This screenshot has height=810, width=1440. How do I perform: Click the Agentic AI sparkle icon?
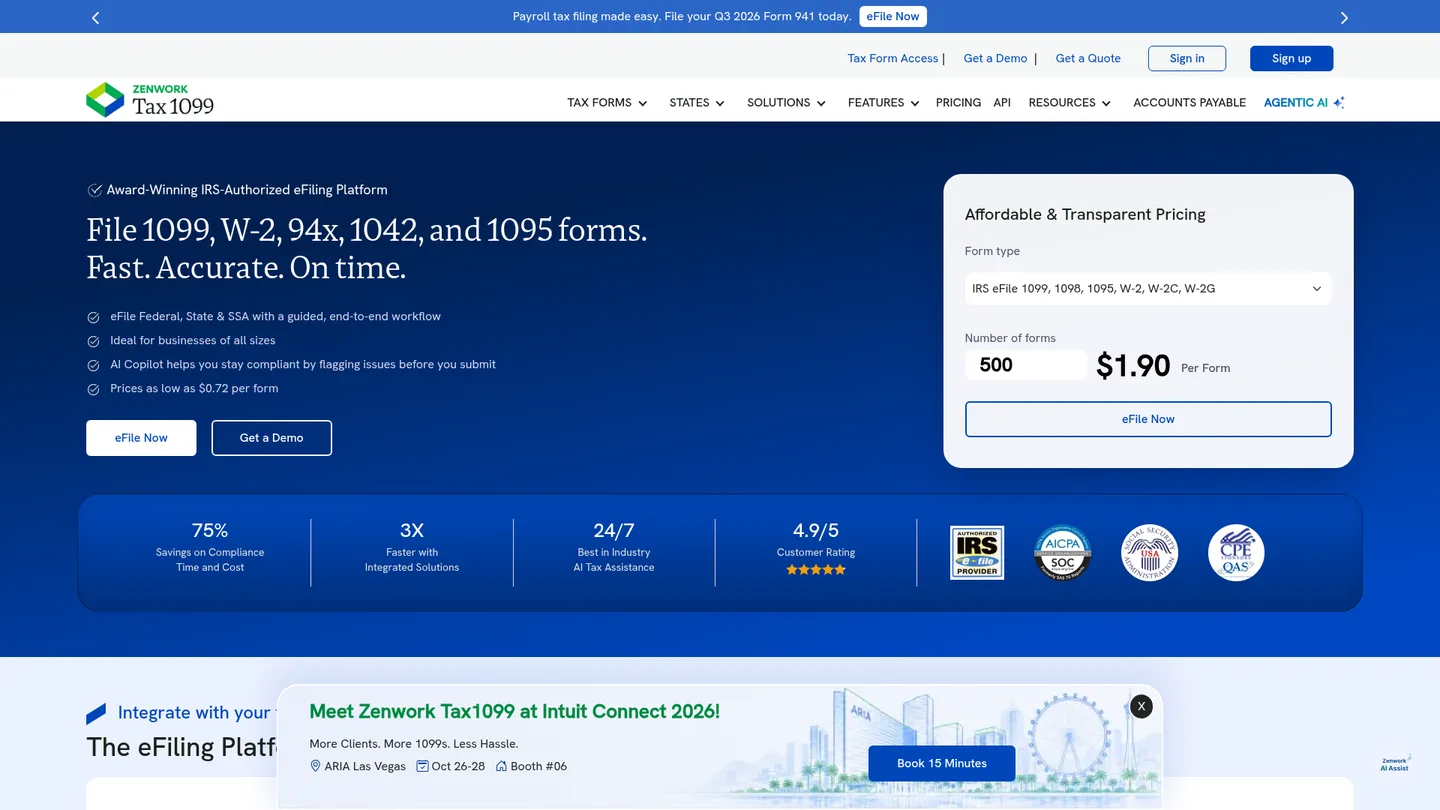tap(1339, 103)
